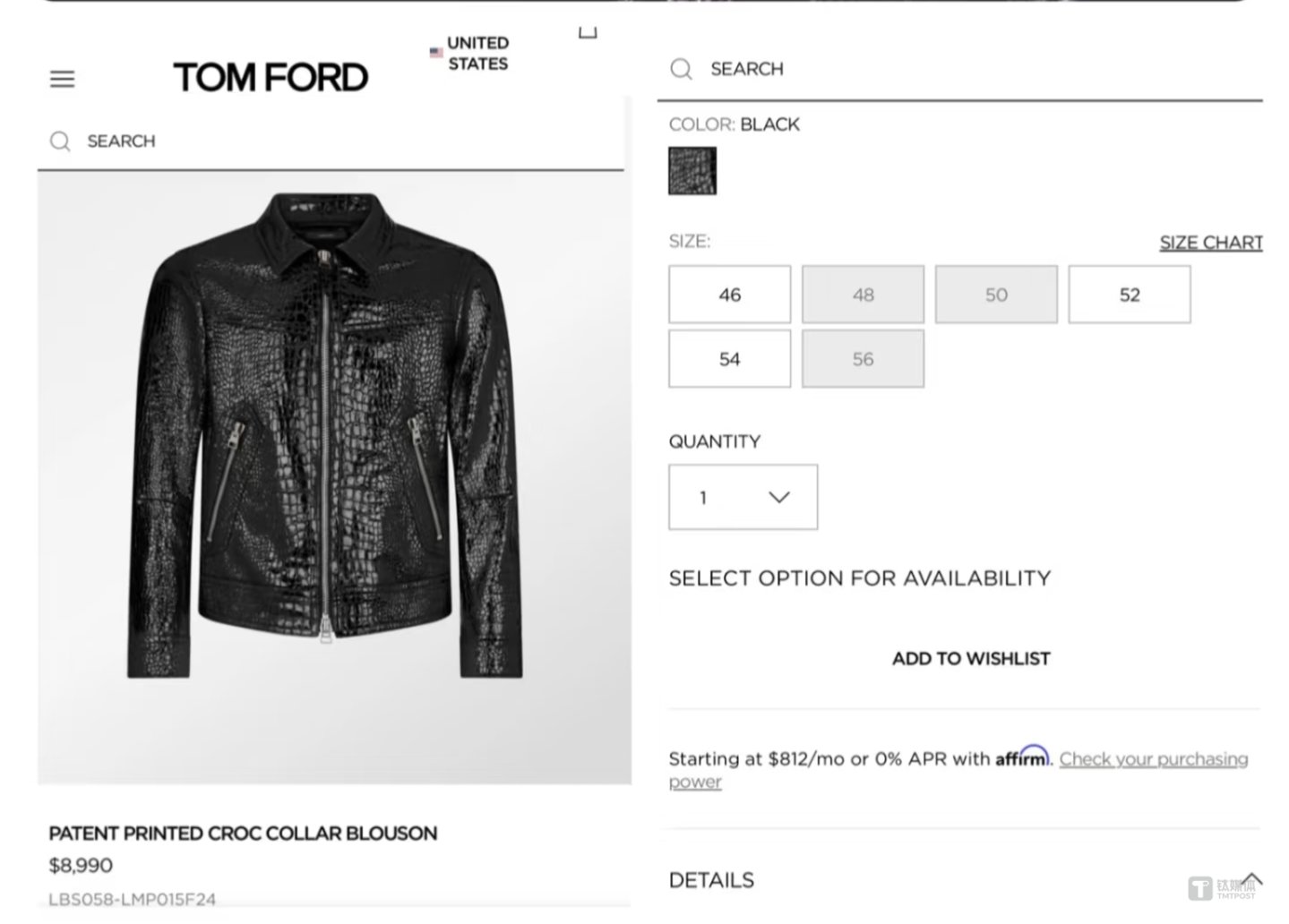1289x924 pixels.
Task: Open the Size Chart link
Action: (1210, 243)
